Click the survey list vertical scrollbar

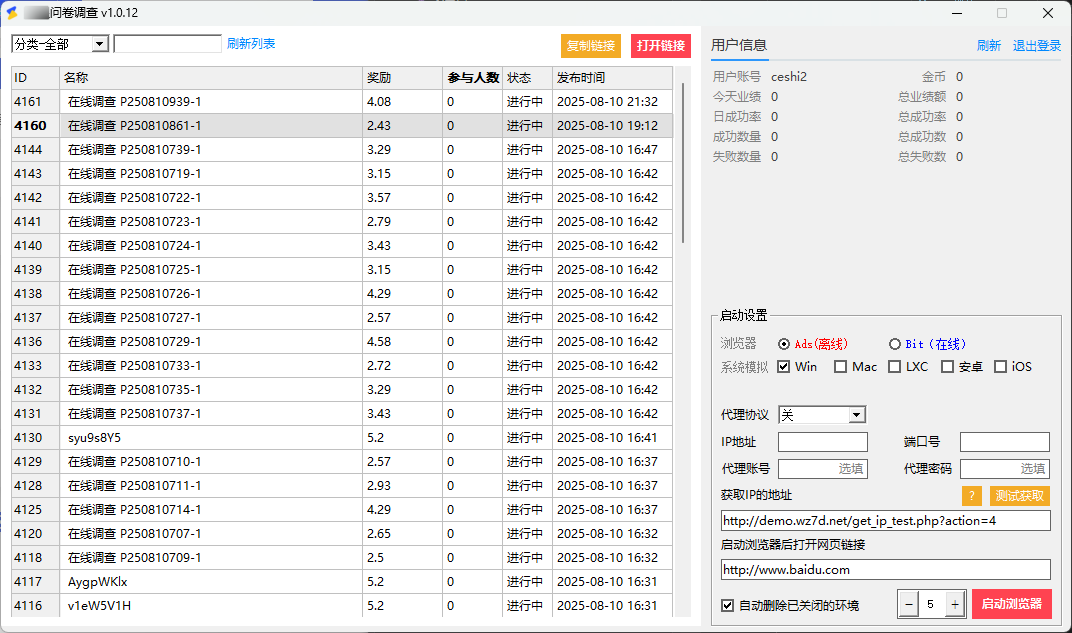point(684,162)
